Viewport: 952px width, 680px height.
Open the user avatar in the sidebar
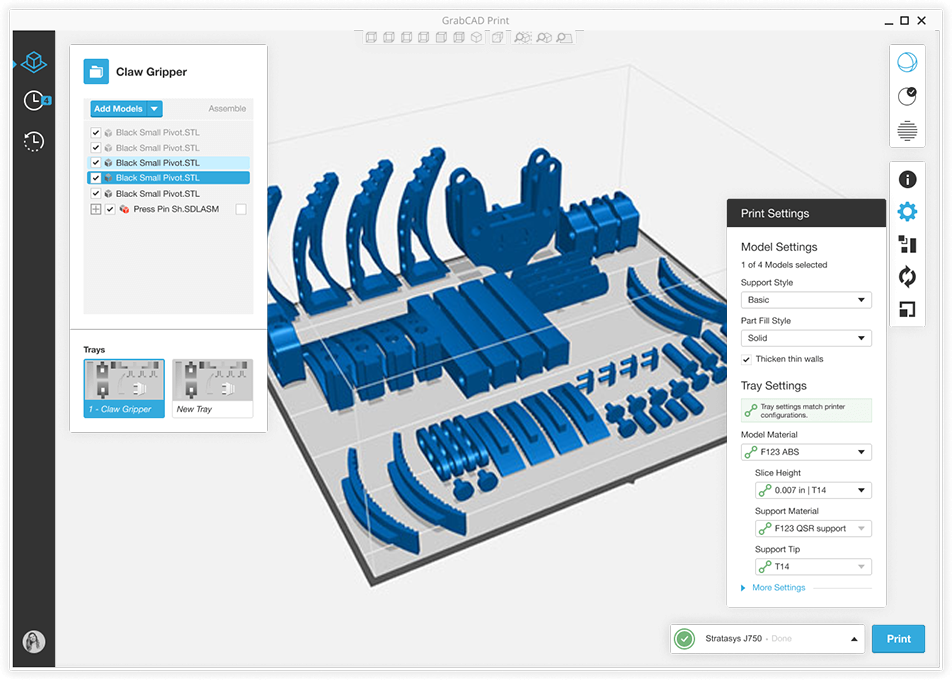click(x=34, y=641)
